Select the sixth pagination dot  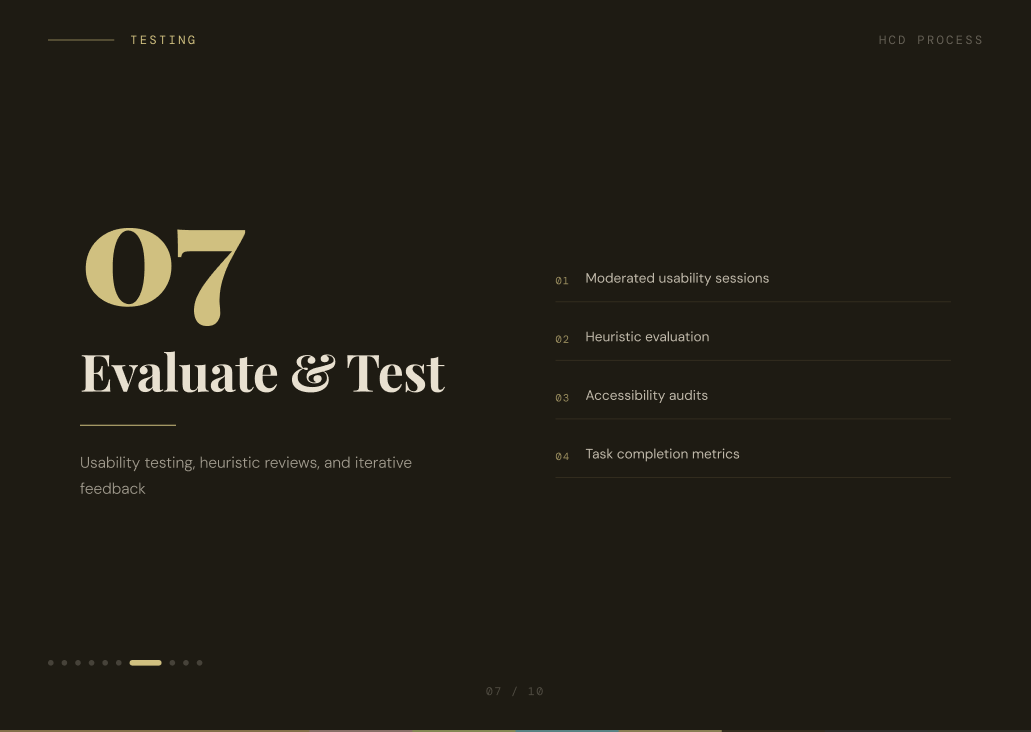click(119, 663)
